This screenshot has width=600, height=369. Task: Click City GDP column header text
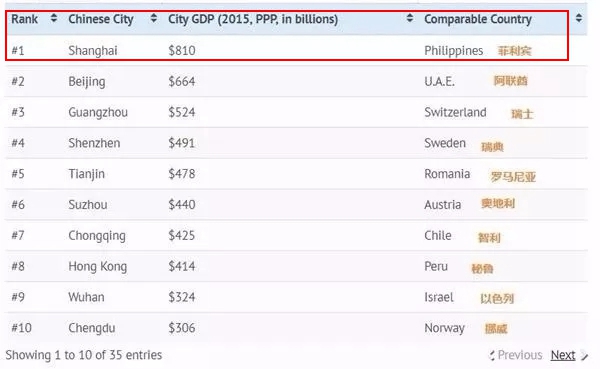pyautogui.click(x=253, y=19)
